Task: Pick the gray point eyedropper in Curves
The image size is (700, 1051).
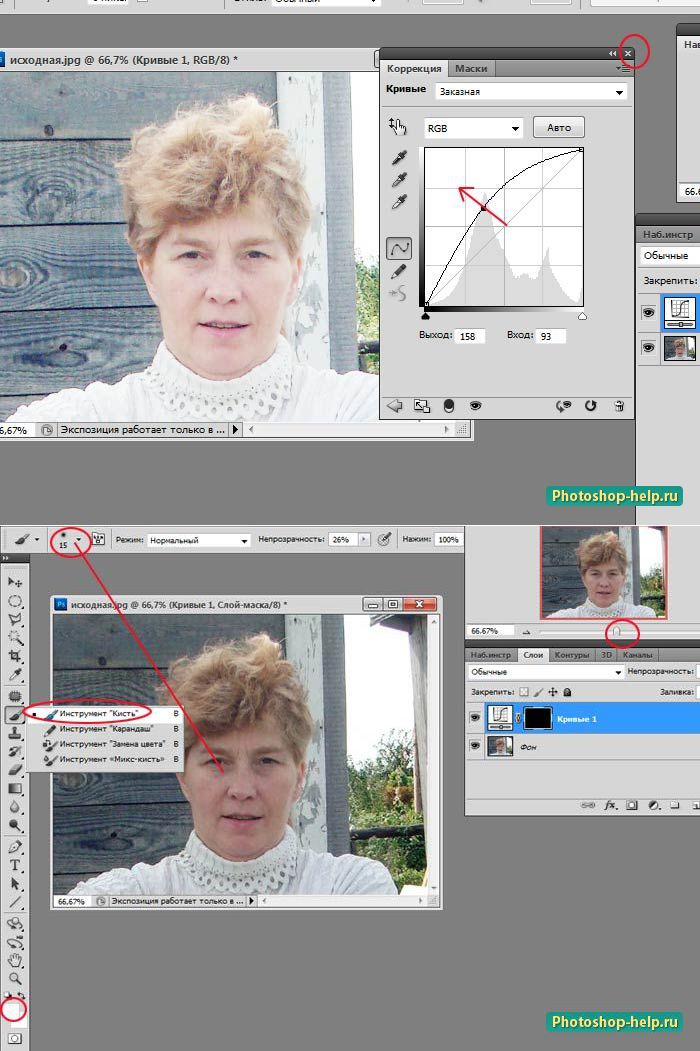Action: pos(400,180)
